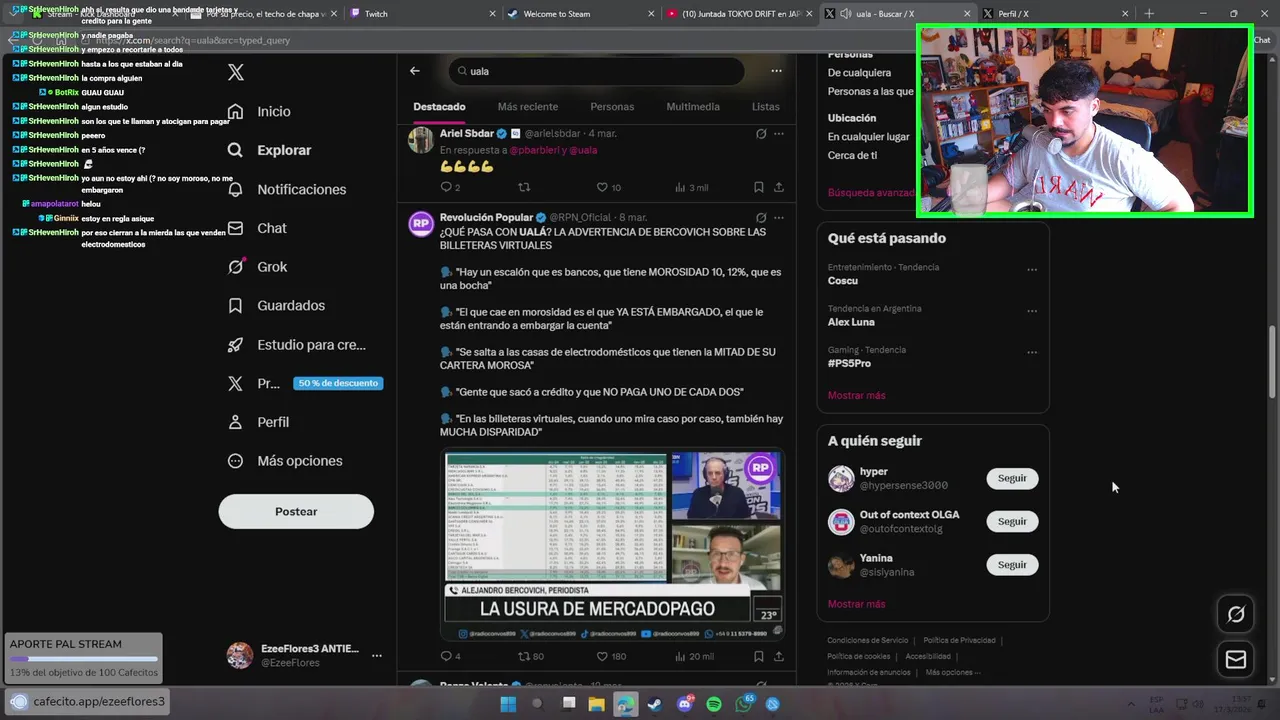Open the three-dot menu on Ariel Sbdar's post
Image resolution: width=1280 pixels, height=720 pixels.
(779, 133)
